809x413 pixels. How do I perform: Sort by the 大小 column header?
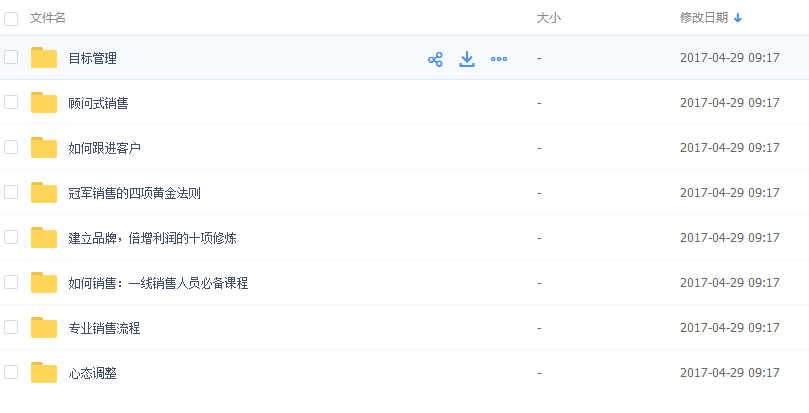pos(548,18)
